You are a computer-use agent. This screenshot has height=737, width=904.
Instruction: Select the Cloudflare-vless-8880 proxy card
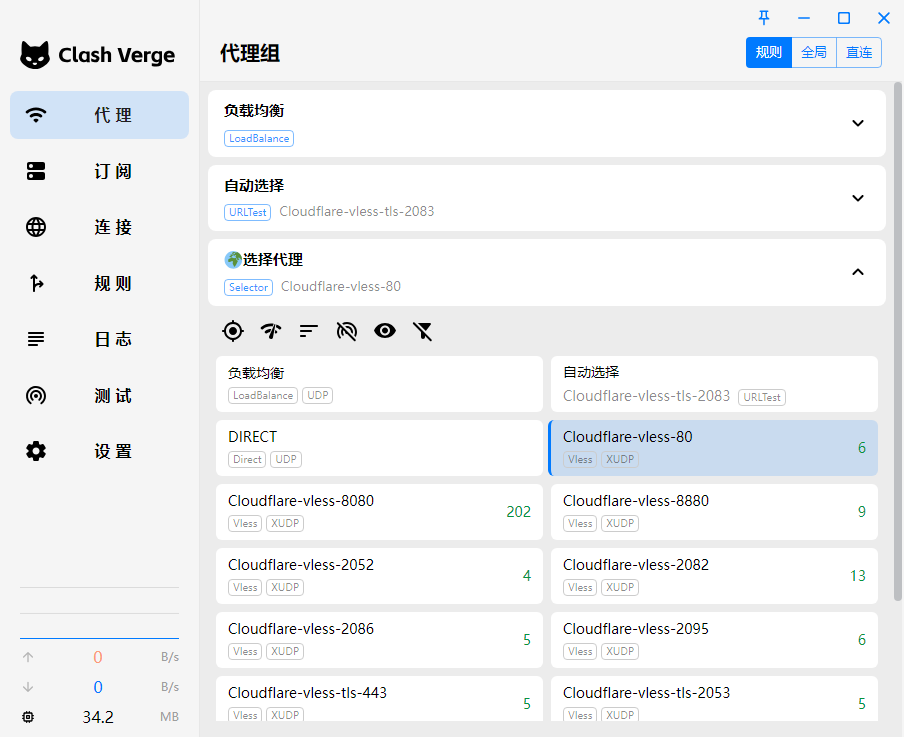714,512
